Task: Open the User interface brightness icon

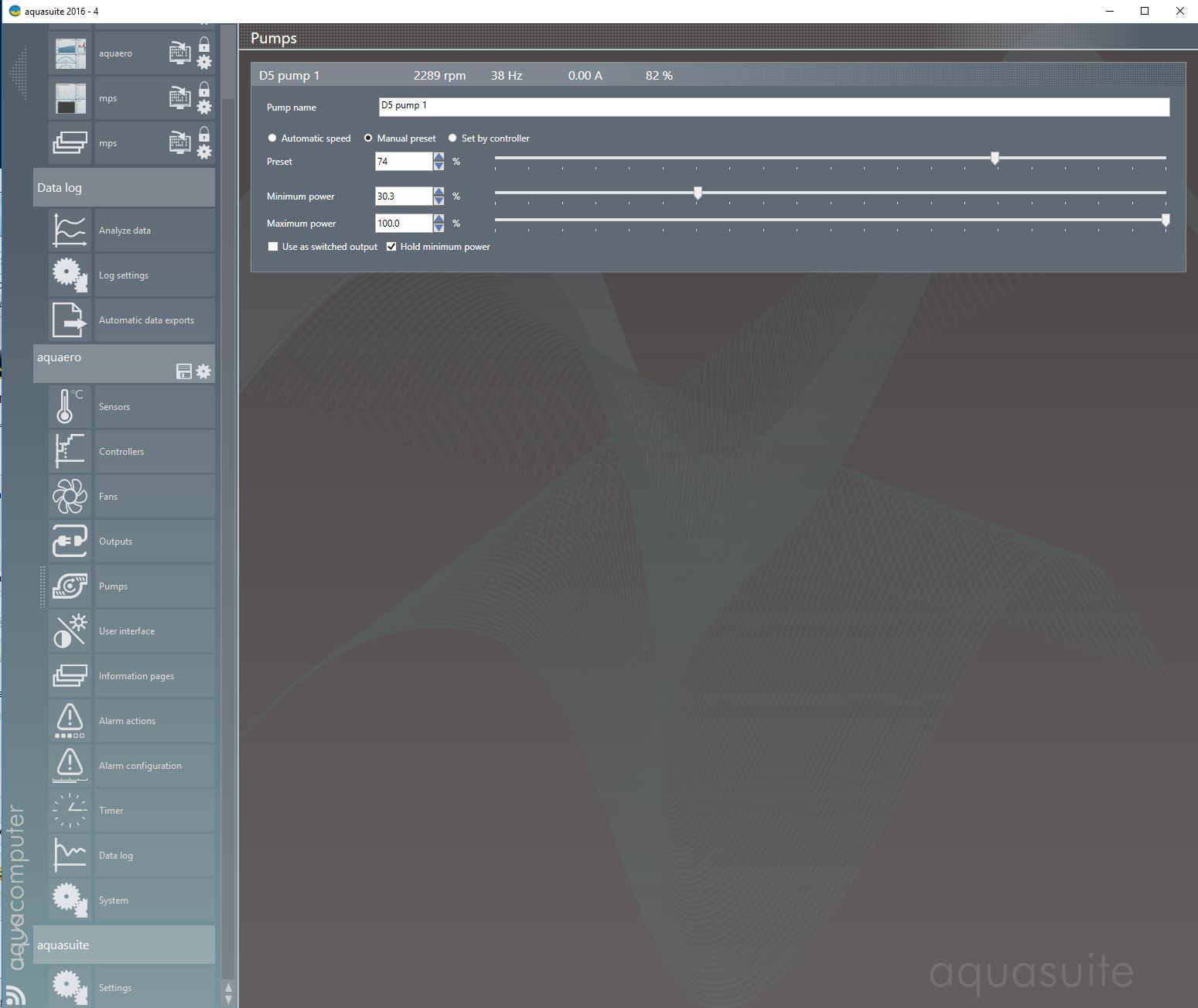Action: (70, 631)
